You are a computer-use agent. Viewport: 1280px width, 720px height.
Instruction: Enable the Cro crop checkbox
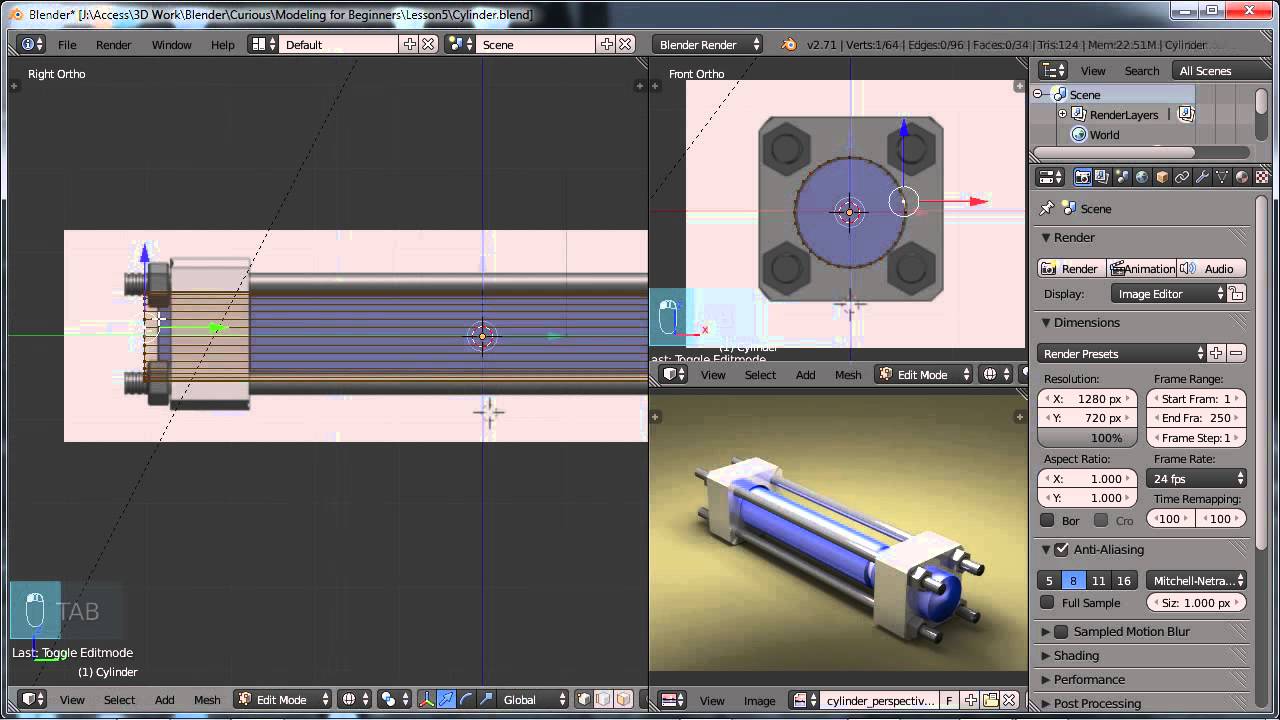[1101, 520]
